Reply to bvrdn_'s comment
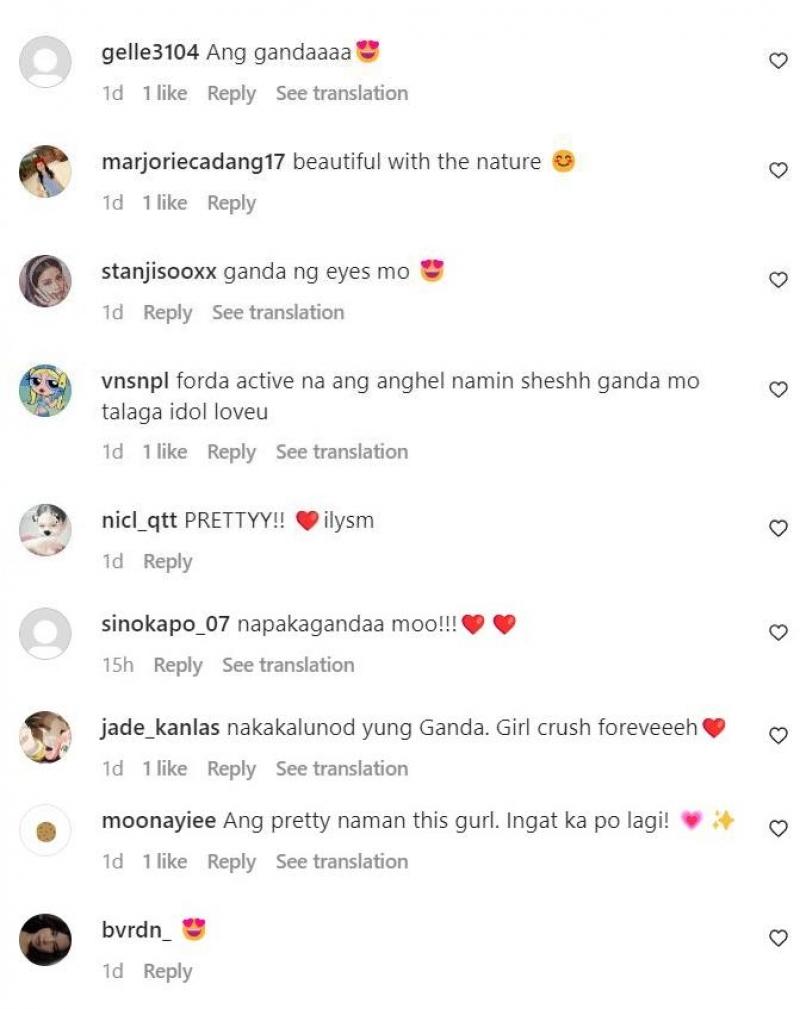800x1009 pixels. [x=167, y=971]
